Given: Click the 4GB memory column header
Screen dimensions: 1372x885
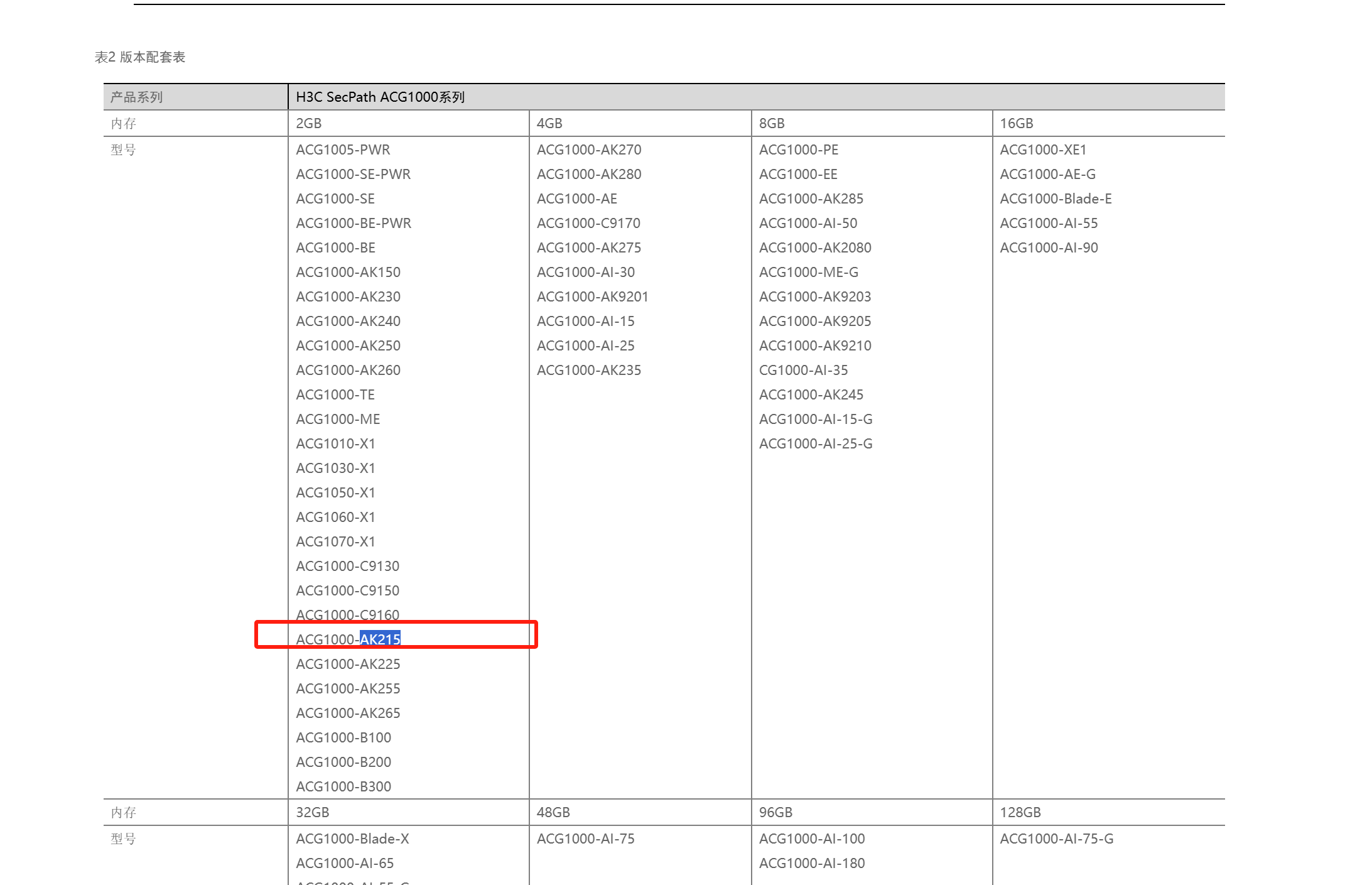Looking at the screenshot, I should pos(549,123).
